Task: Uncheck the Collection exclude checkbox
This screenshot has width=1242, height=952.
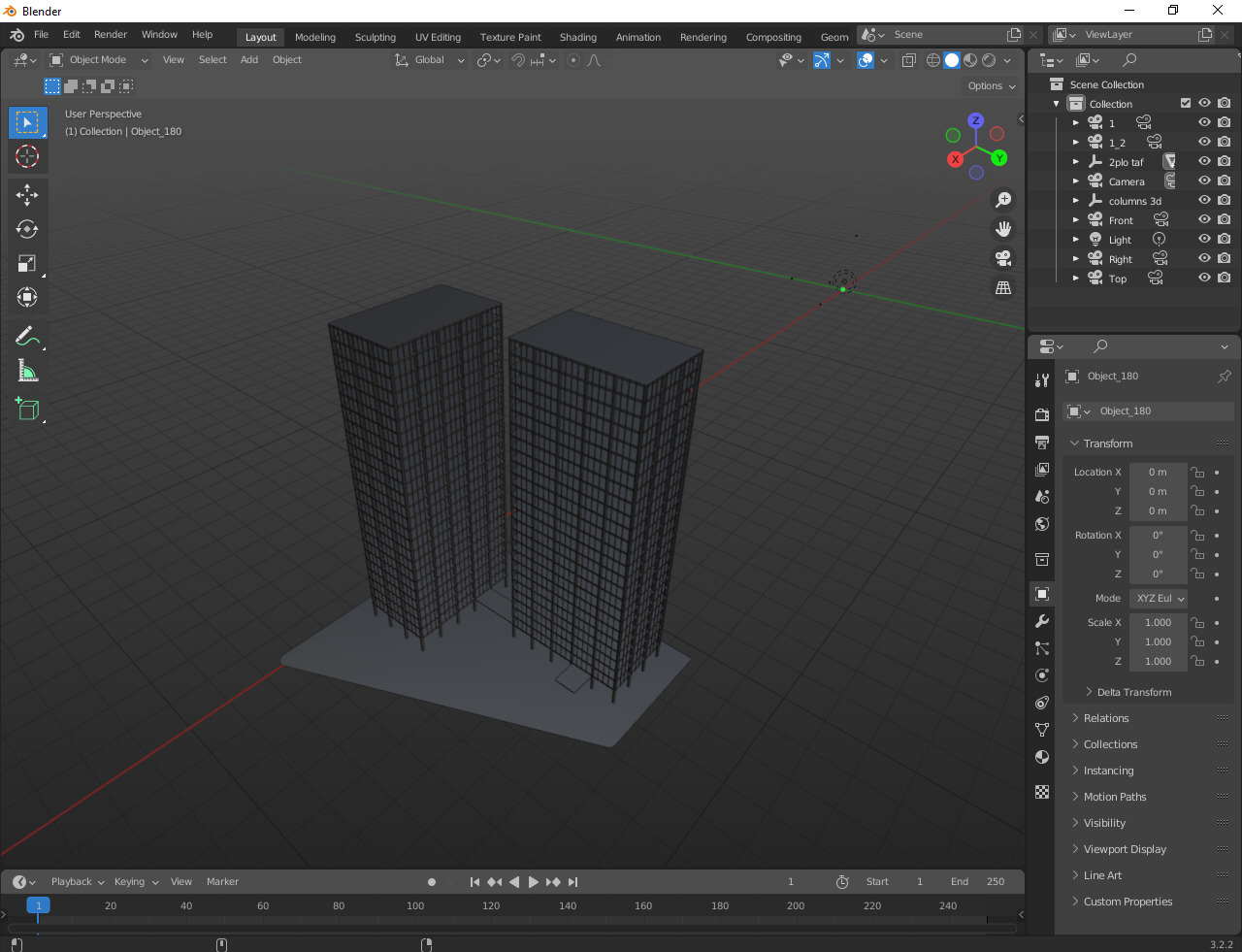Action: [1186, 103]
